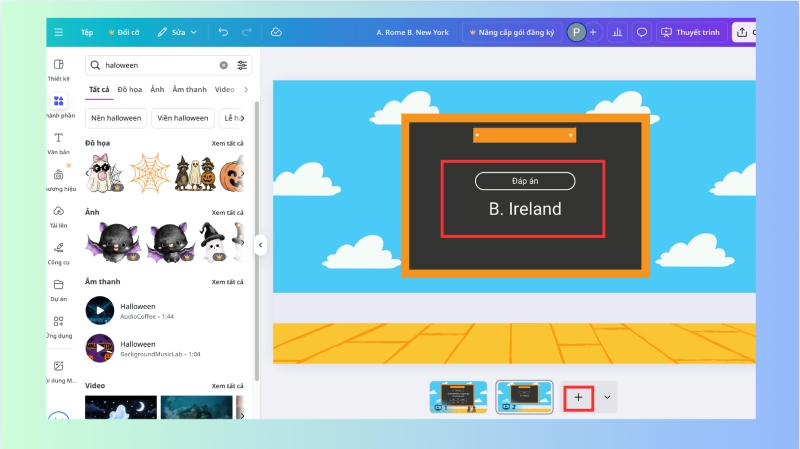
Task: Switch to the Âm thanh tab
Action: (x=189, y=89)
